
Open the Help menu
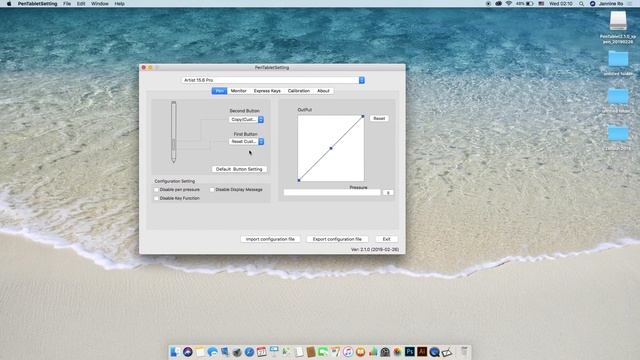(120, 4)
